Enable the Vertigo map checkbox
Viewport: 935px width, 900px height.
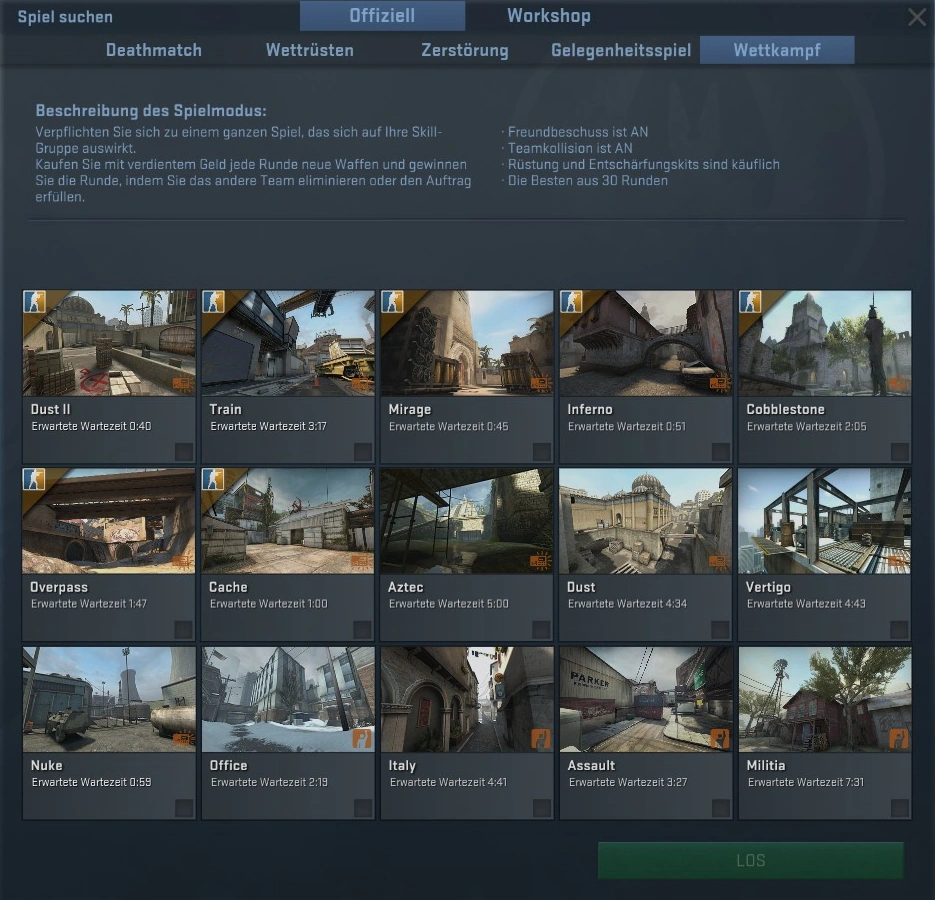click(899, 629)
